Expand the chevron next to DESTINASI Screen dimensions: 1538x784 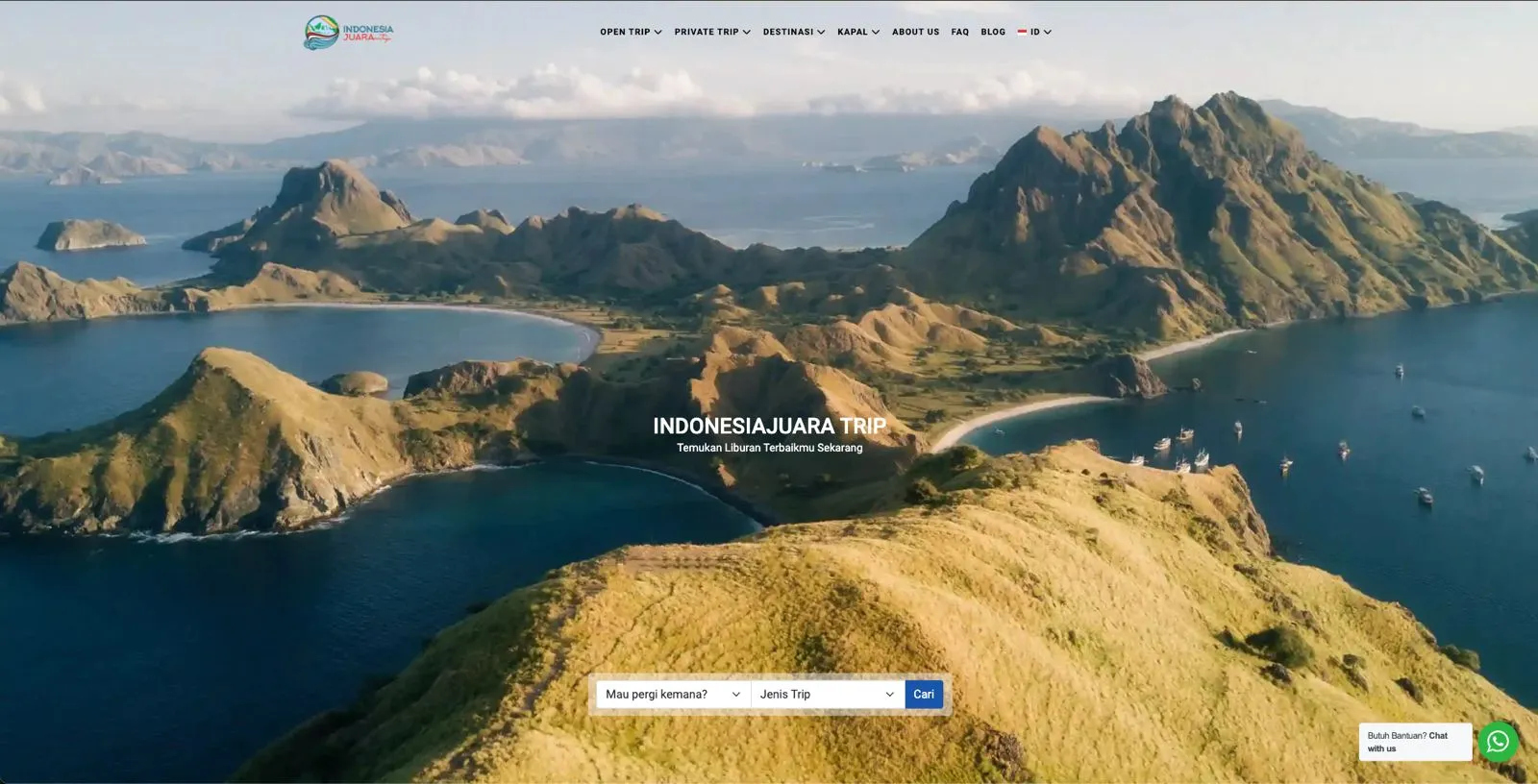pyautogui.click(x=821, y=32)
